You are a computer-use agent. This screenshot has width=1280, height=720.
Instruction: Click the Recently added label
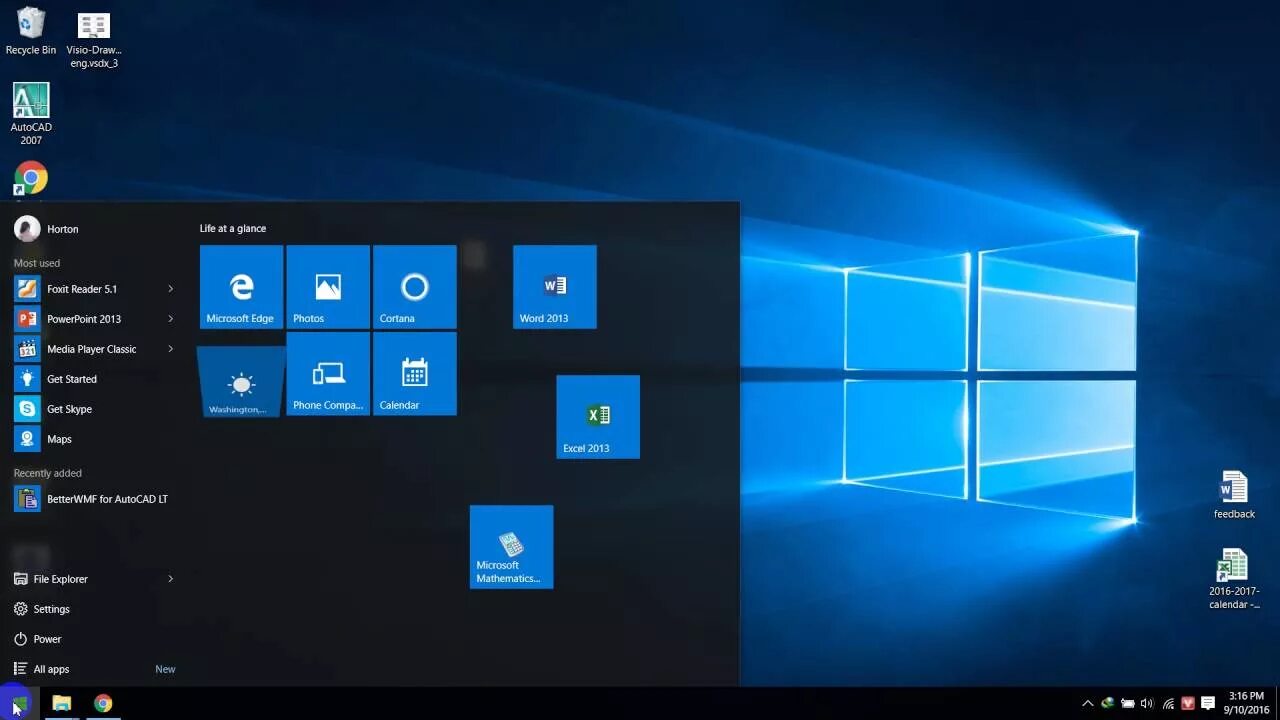click(x=48, y=473)
